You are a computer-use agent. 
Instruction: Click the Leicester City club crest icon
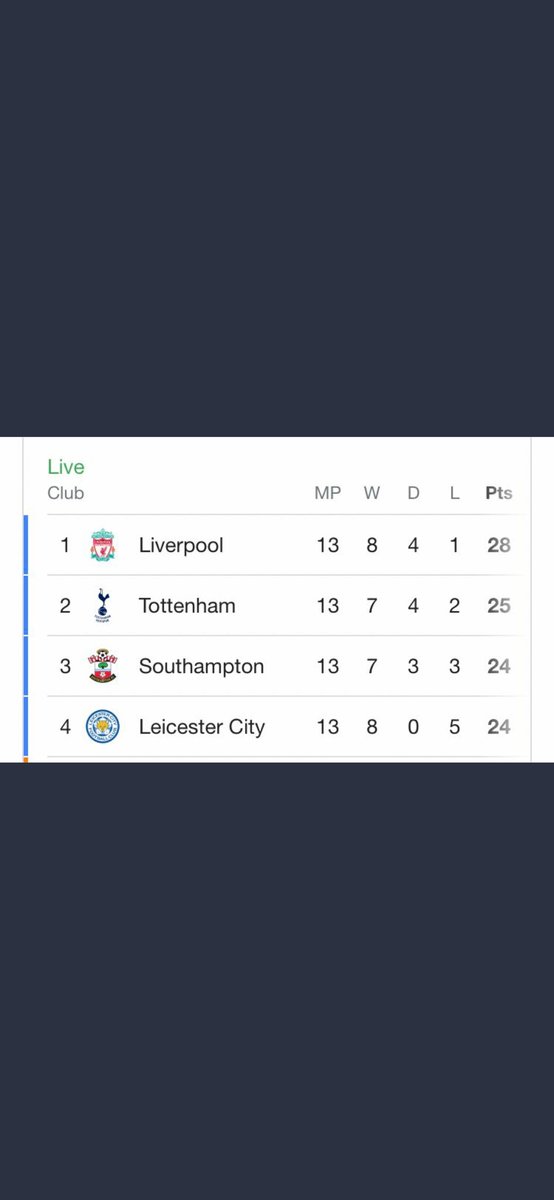pyautogui.click(x=102, y=727)
